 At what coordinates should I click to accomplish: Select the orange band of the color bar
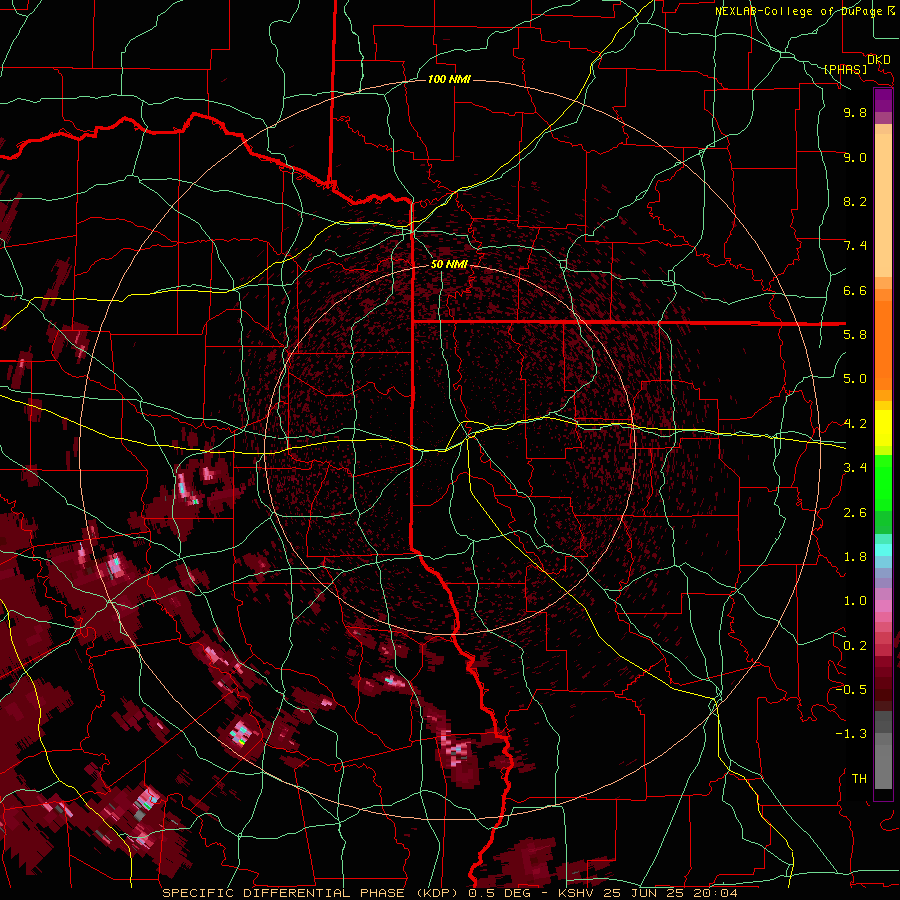(883, 345)
